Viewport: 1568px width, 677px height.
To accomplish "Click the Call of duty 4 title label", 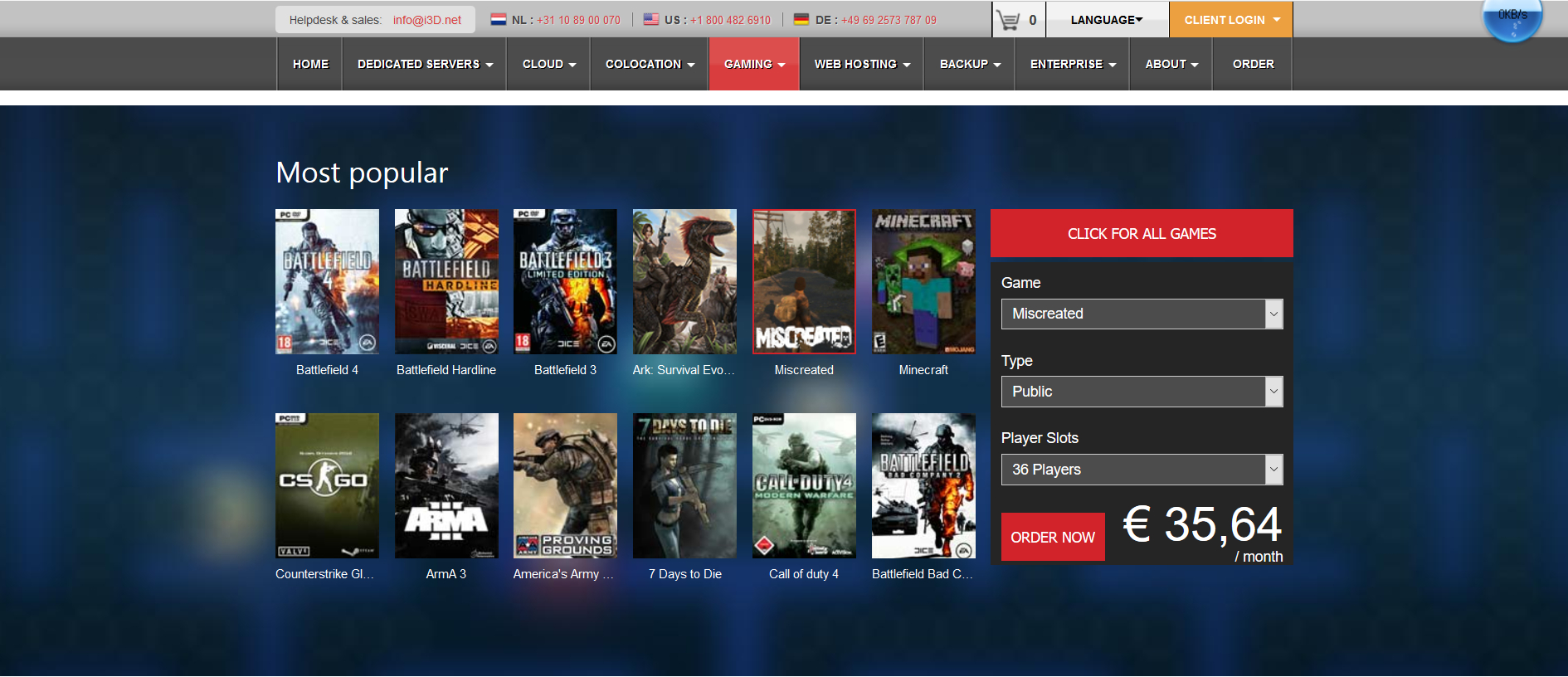I will (x=804, y=574).
